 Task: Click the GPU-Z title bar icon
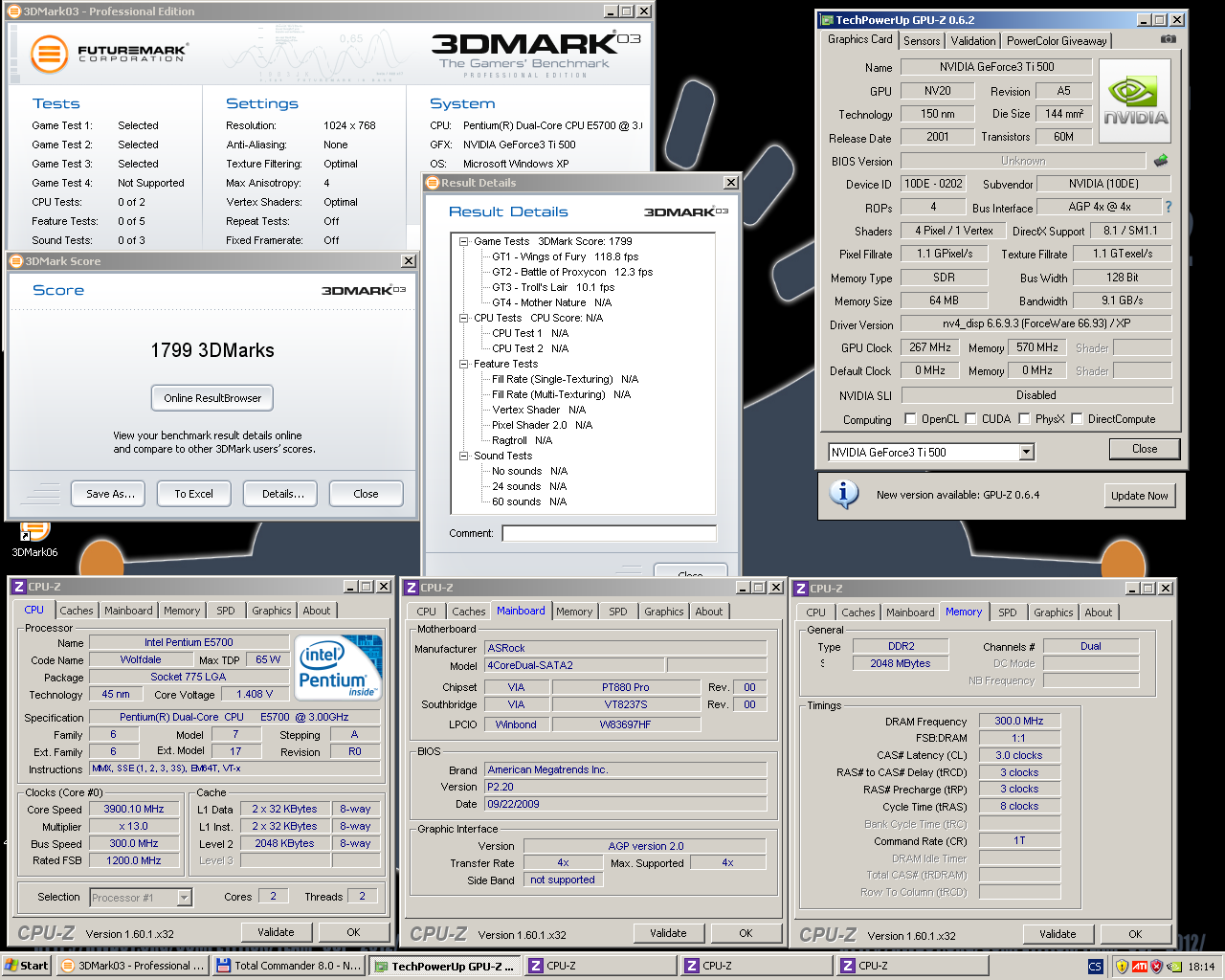pos(827,19)
